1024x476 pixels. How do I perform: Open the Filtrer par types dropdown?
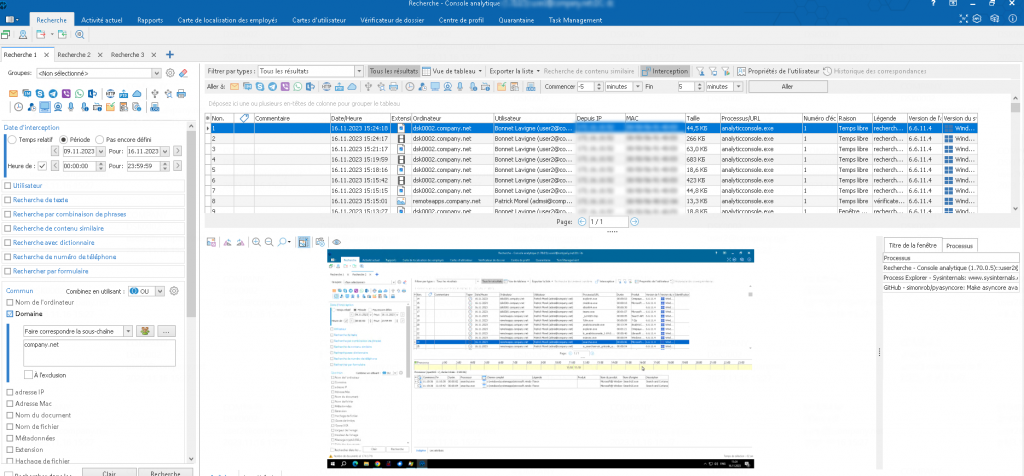click(358, 71)
